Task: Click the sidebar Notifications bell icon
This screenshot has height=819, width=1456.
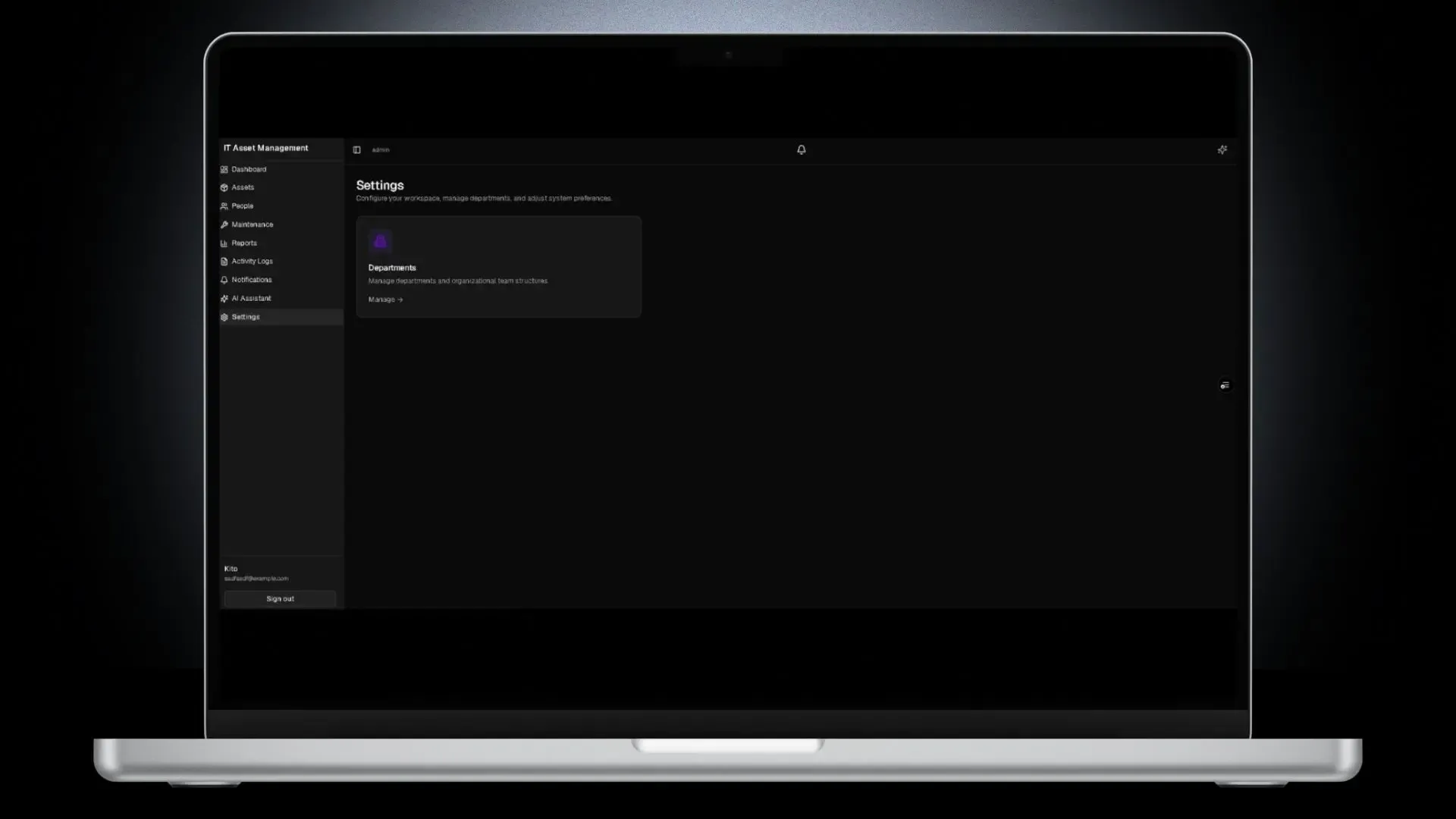Action: (x=224, y=281)
